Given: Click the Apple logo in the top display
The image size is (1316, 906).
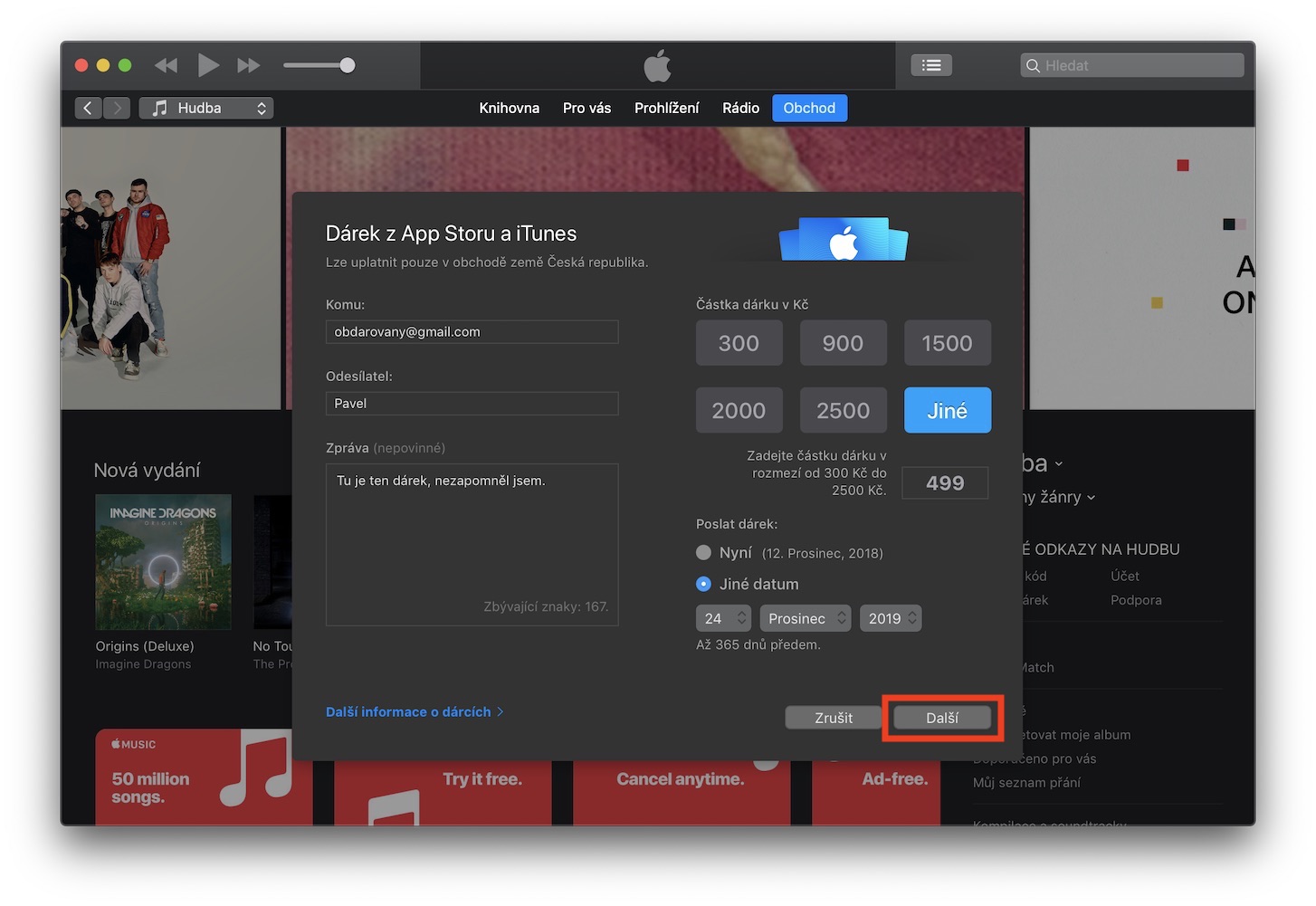Looking at the screenshot, I should (x=658, y=65).
